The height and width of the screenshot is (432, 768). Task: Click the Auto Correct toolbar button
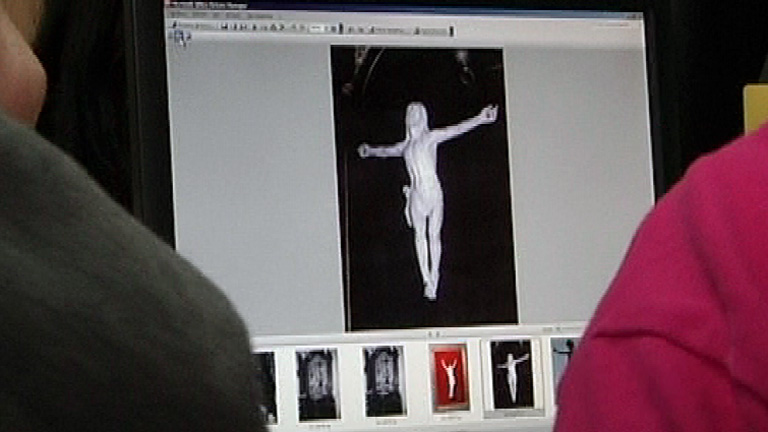click(432, 31)
